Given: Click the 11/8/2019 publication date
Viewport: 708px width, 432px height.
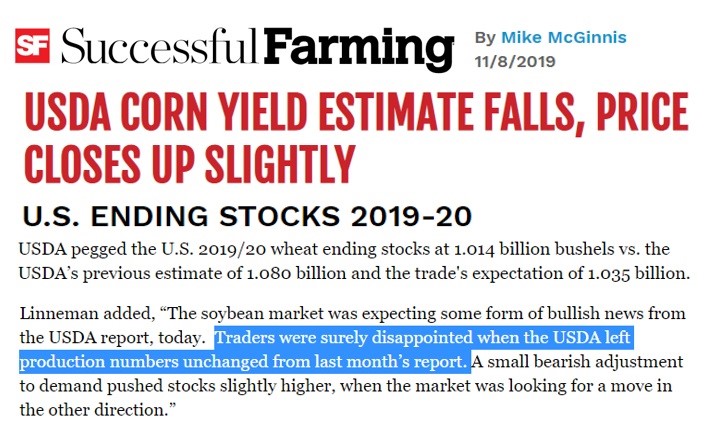Looking at the screenshot, I should [x=515, y=61].
